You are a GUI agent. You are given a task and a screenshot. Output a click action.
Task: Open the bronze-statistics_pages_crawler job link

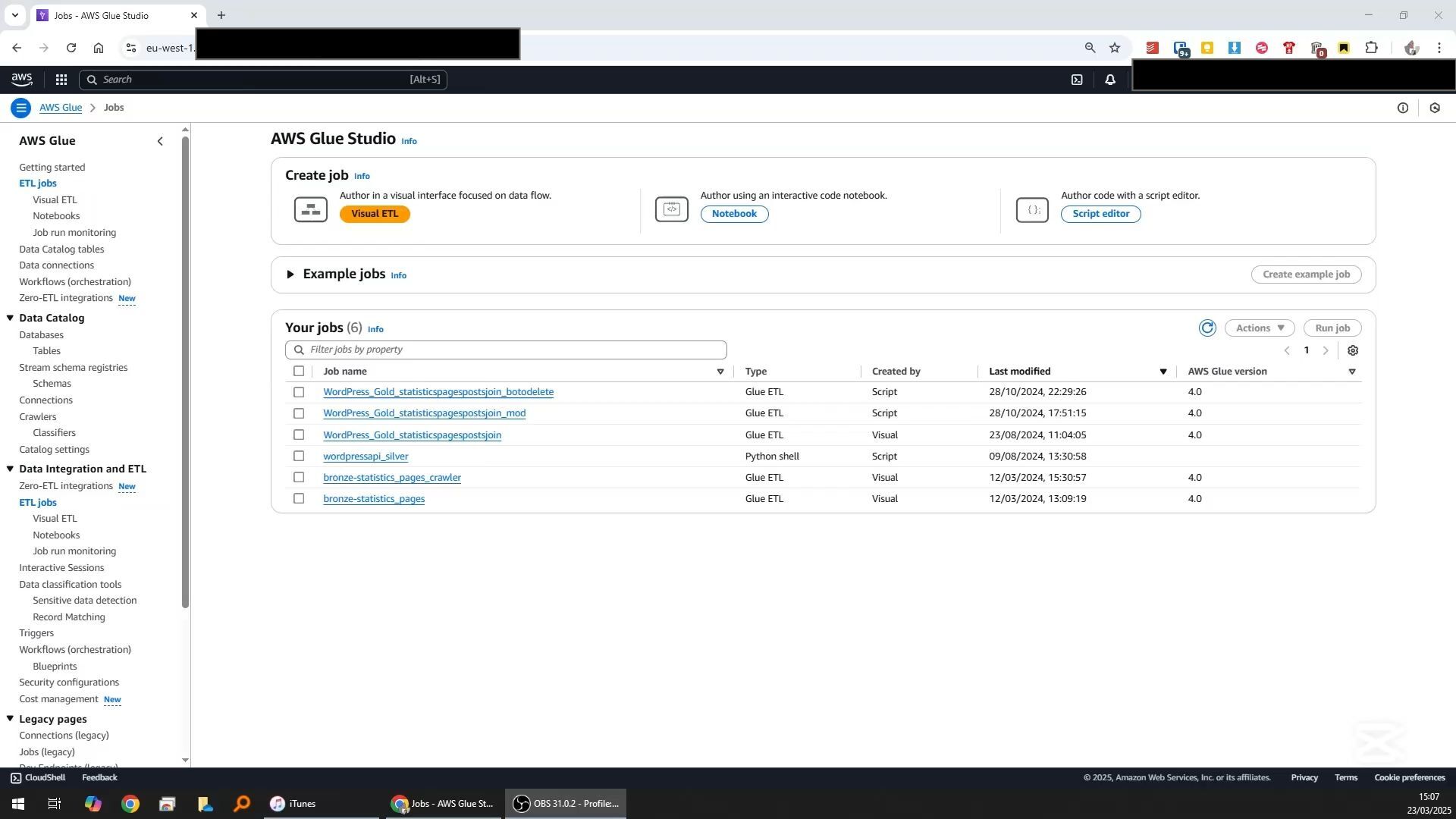click(x=392, y=478)
